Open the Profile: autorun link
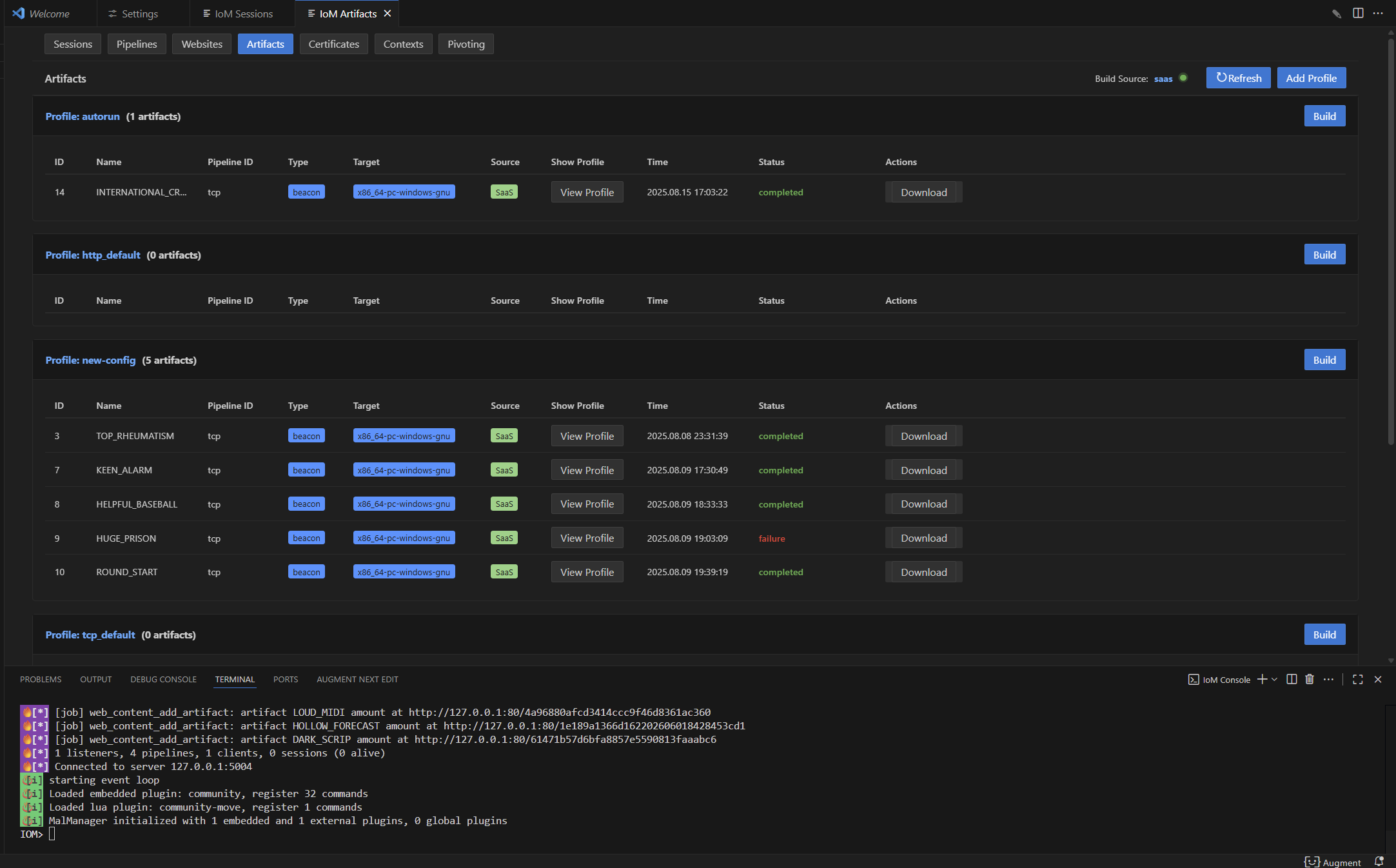The width and height of the screenshot is (1396, 868). (x=83, y=116)
